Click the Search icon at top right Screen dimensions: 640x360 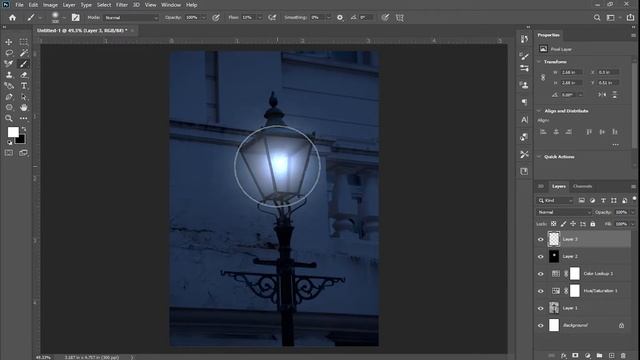coord(597,18)
